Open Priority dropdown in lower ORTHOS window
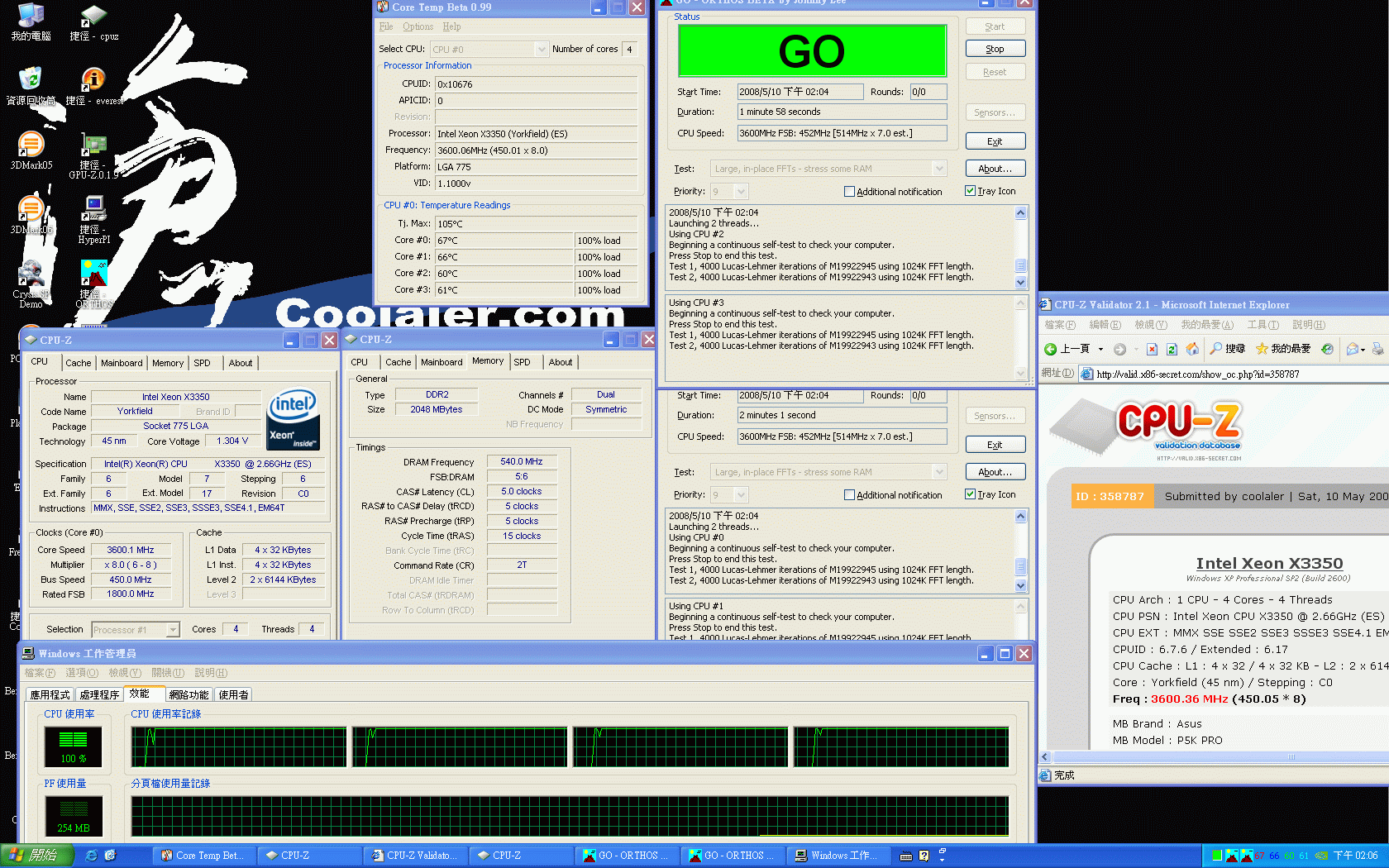This screenshot has width=1389, height=868. tap(741, 495)
